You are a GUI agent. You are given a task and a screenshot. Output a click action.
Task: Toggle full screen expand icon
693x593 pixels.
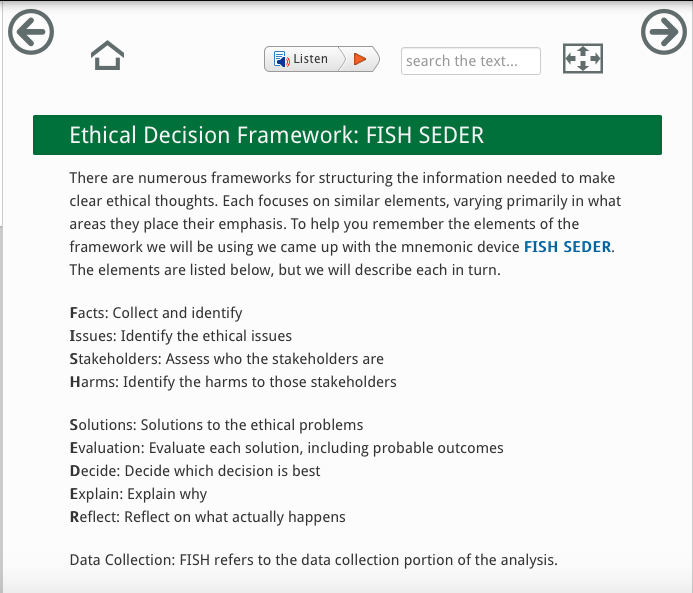click(583, 59)
